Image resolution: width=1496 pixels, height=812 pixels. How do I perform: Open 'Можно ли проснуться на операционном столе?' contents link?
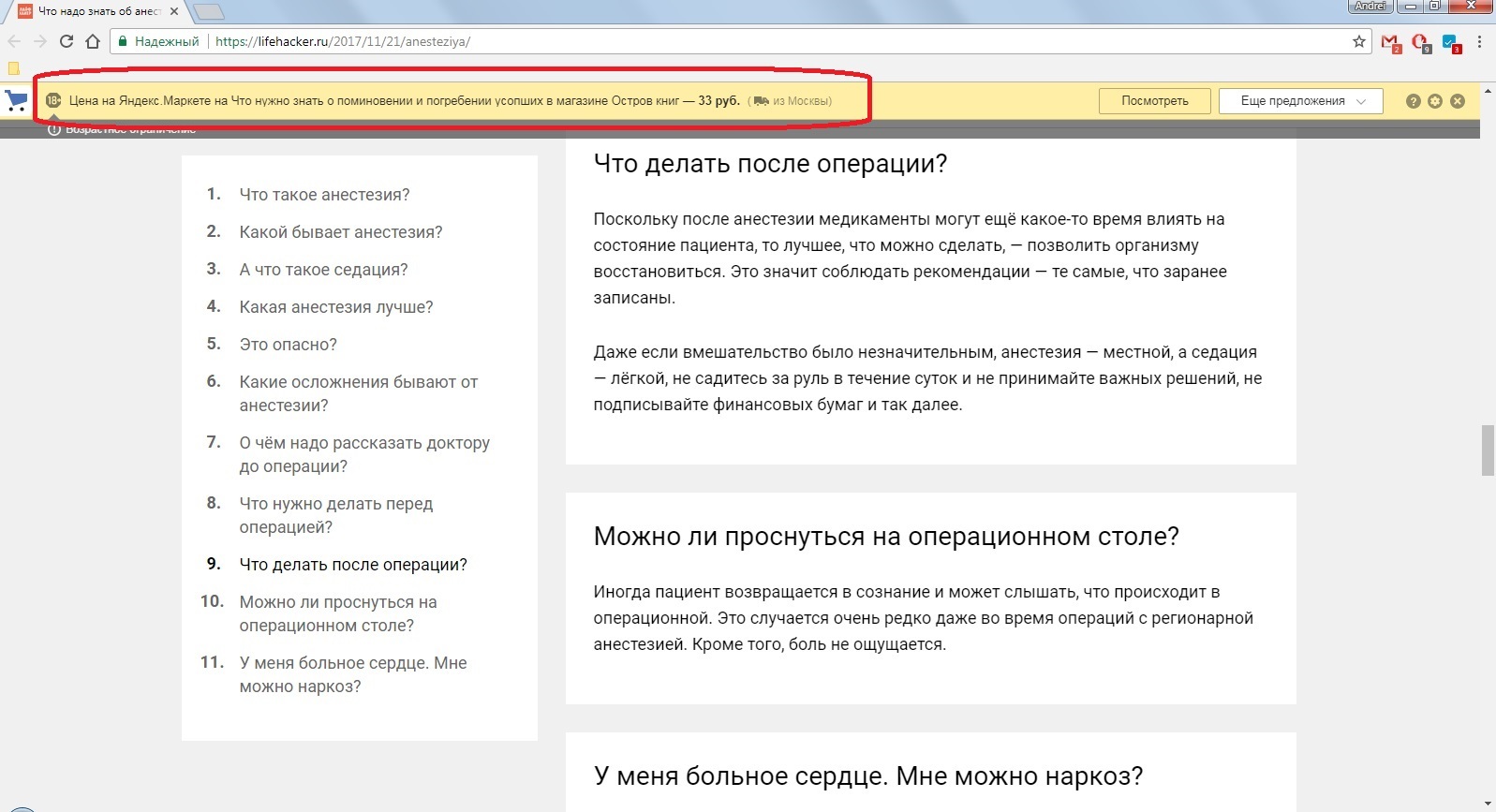338,613
